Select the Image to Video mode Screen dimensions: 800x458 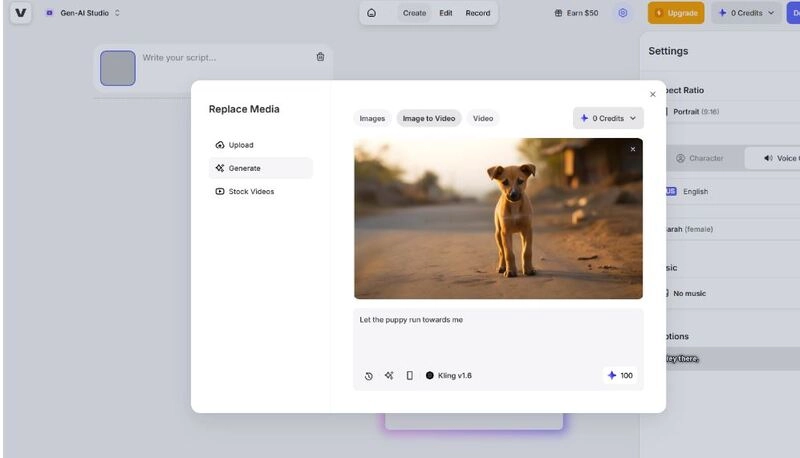point(428,118)
